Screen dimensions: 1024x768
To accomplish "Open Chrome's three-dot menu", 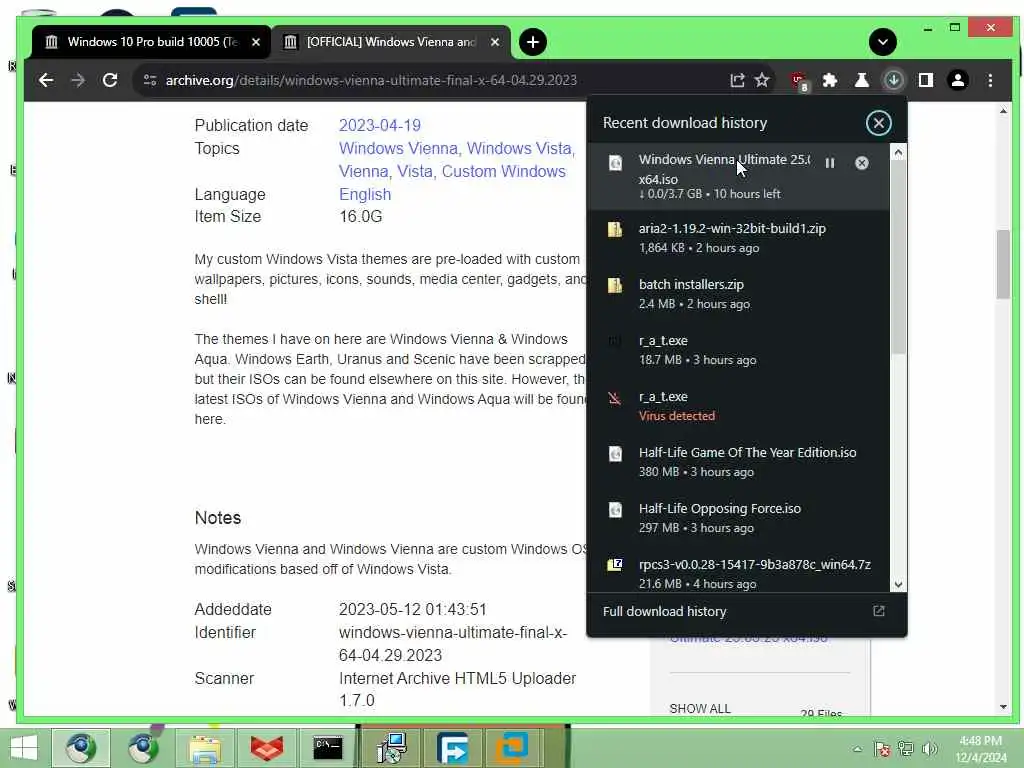I will [x=990, y=80].
